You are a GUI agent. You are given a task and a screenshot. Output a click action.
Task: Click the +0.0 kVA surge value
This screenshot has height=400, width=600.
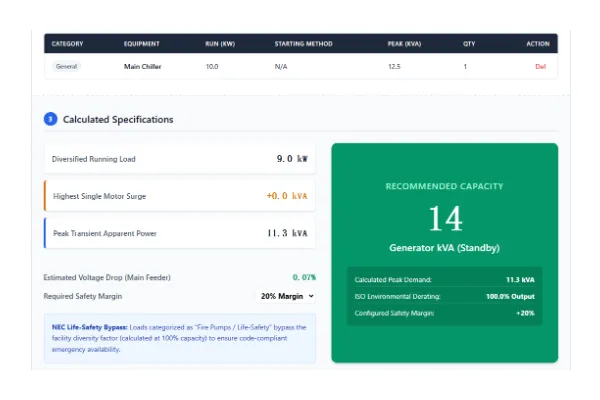point(287,196)
